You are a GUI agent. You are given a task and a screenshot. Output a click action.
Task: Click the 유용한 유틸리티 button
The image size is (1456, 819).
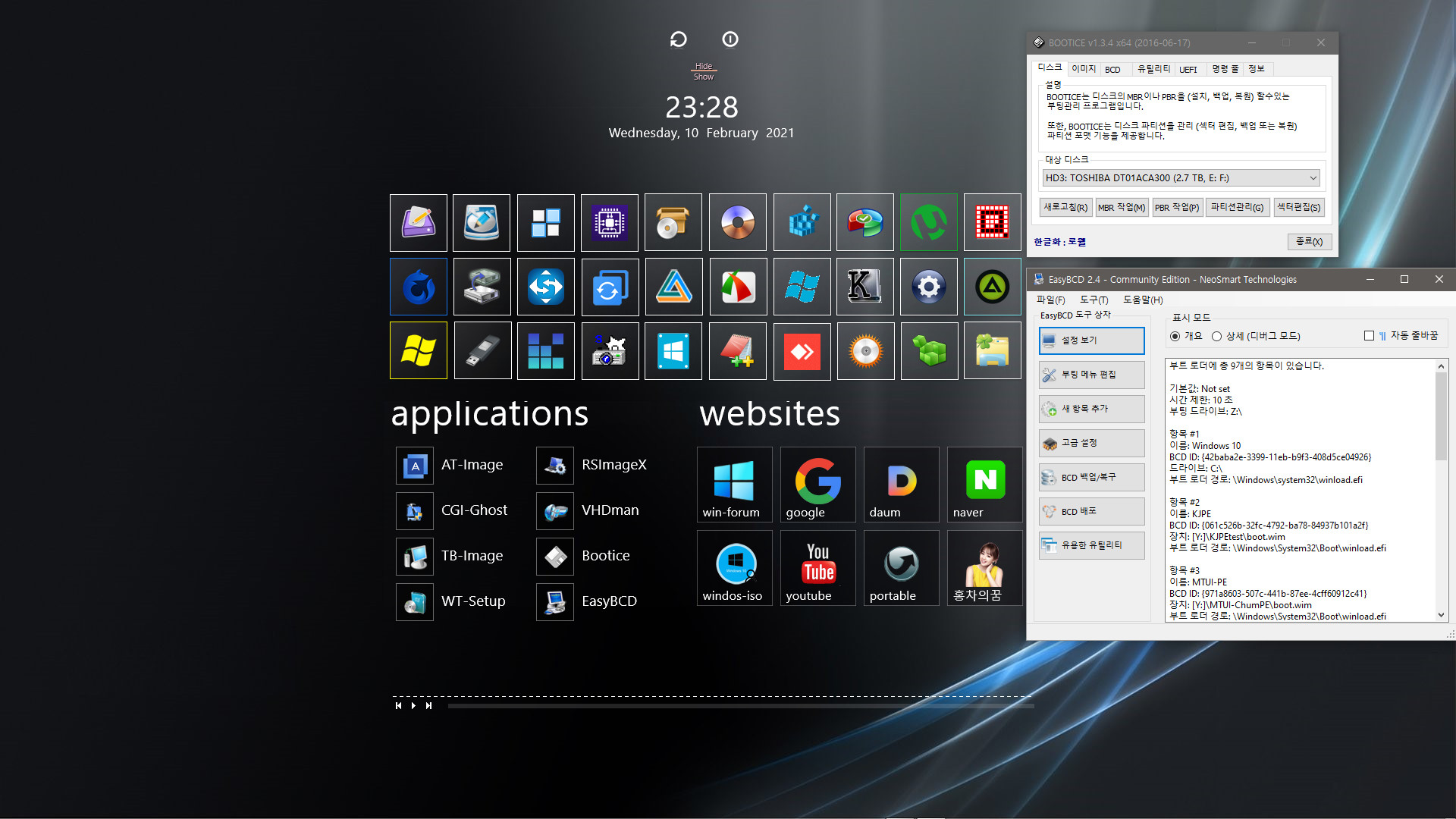coord(1091,545)
